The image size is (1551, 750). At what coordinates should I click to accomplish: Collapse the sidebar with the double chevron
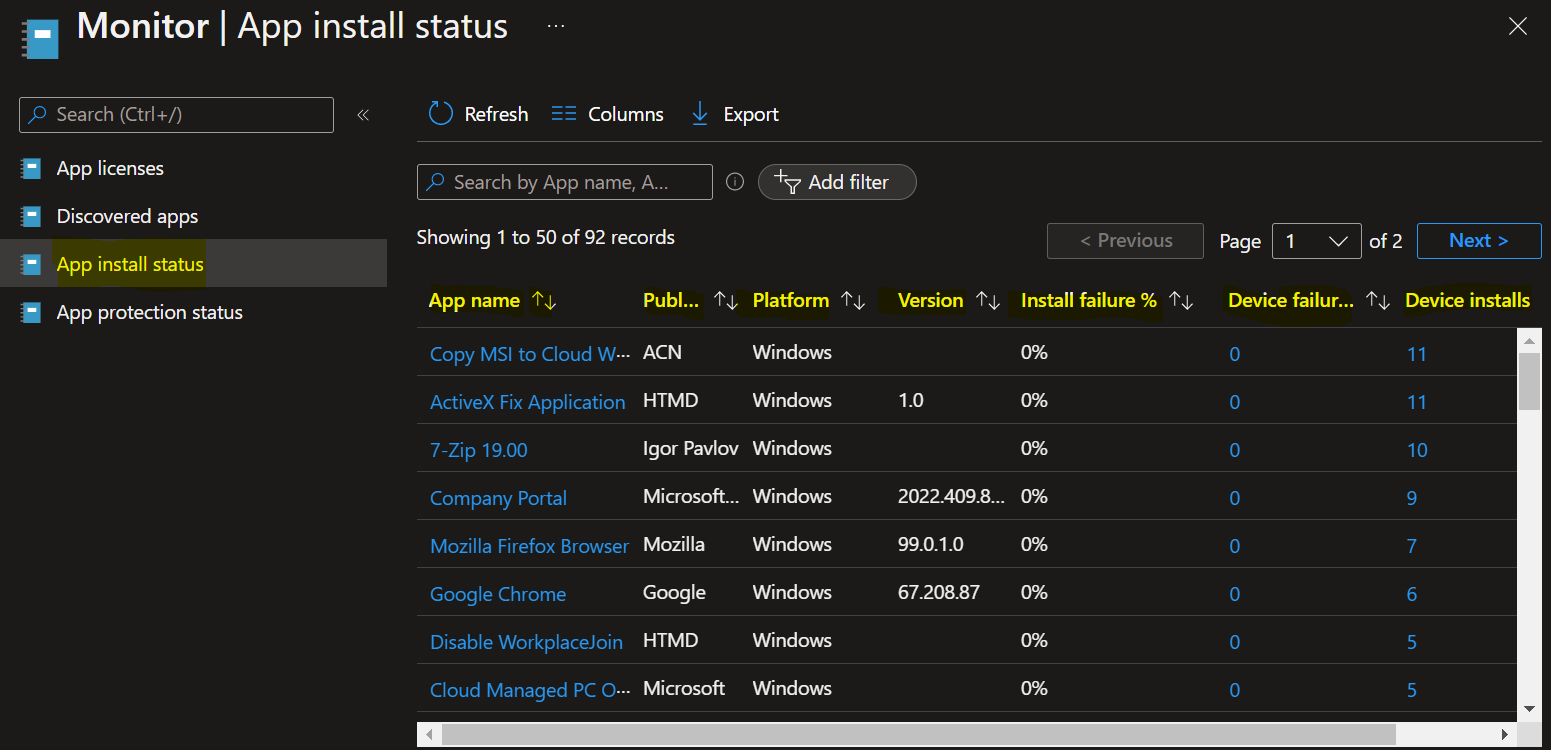pyautogui.click(x=363, y=115)
